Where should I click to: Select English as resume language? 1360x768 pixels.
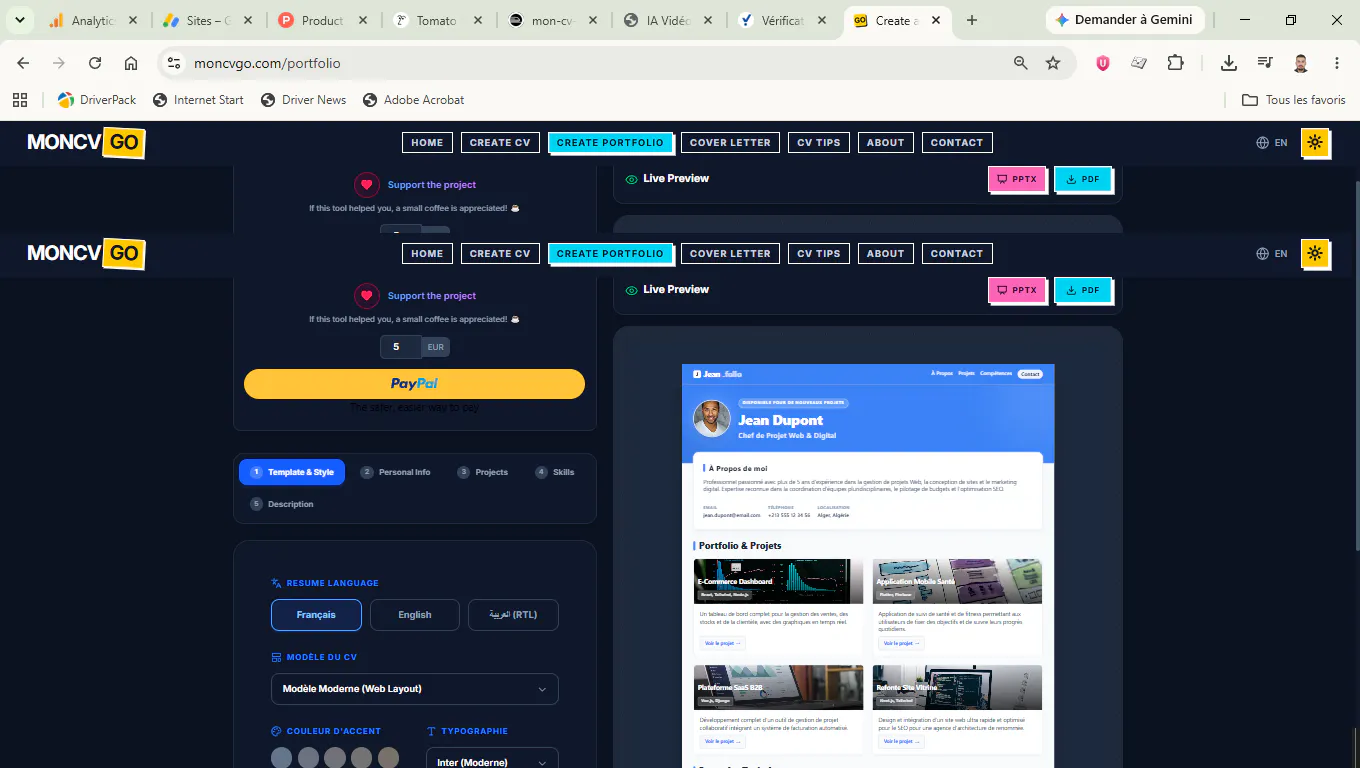[415, 615]
